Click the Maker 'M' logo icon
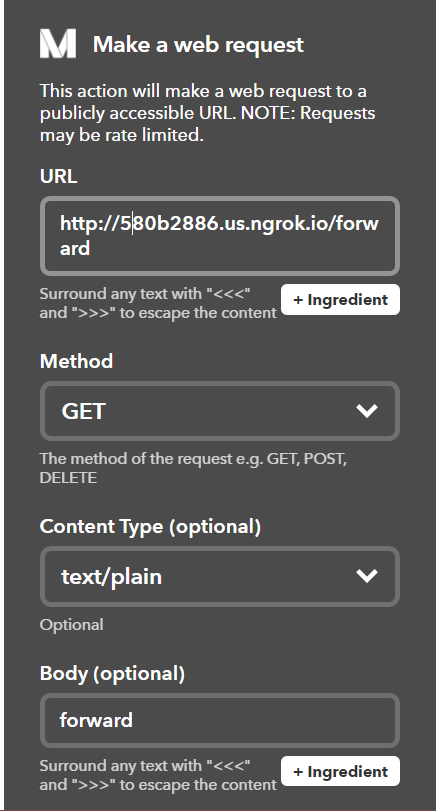The height and width of the screenshot is (811, 436). 58,43
